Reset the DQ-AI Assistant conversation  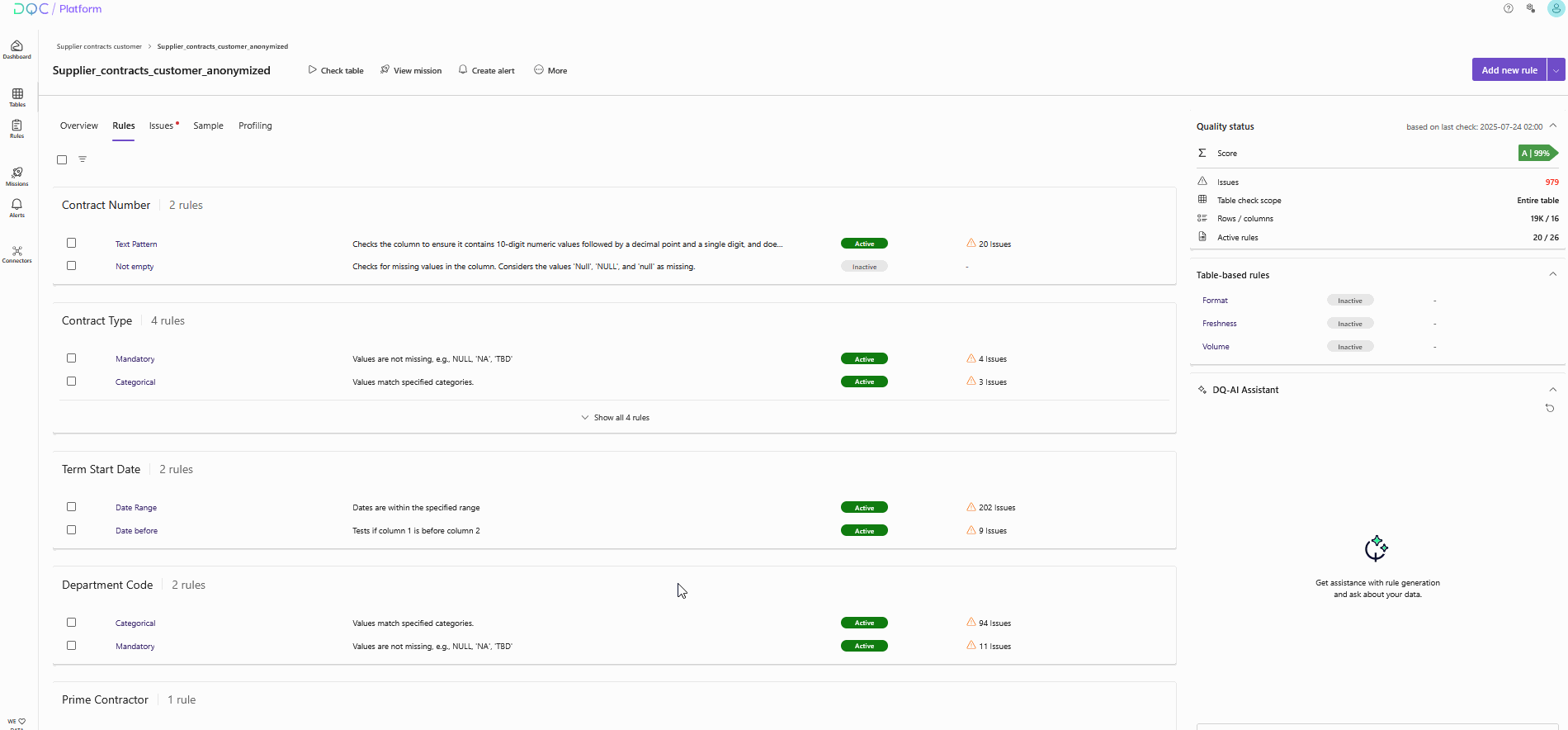1550,408
